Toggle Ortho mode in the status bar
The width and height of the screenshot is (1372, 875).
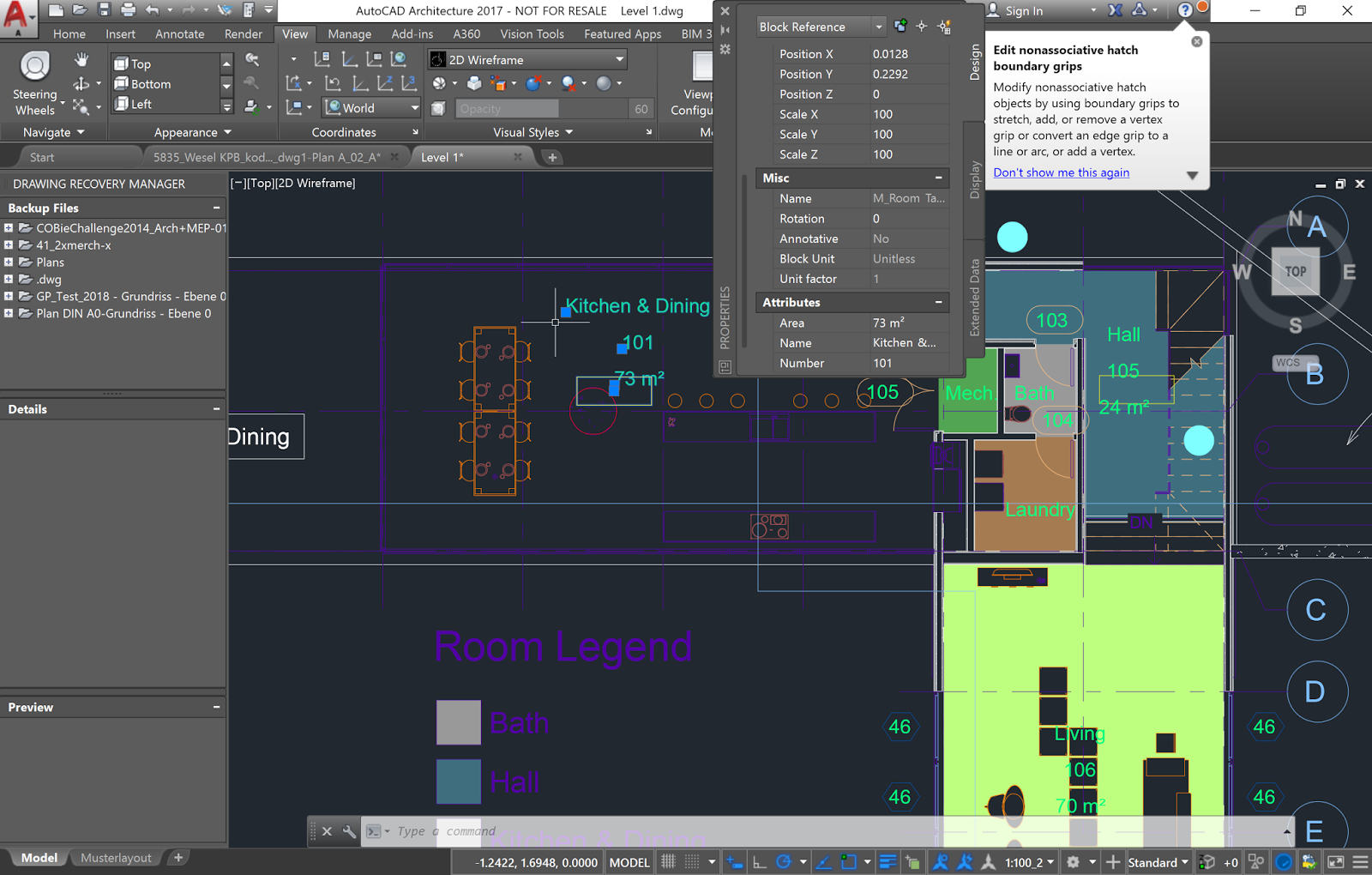point(760,861)
